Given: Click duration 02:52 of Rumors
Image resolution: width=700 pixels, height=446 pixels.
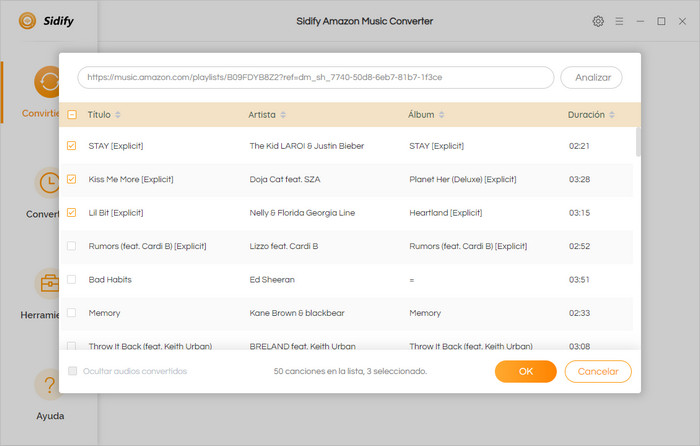Looking at the screenshot, I should click(x=579, y=246).
